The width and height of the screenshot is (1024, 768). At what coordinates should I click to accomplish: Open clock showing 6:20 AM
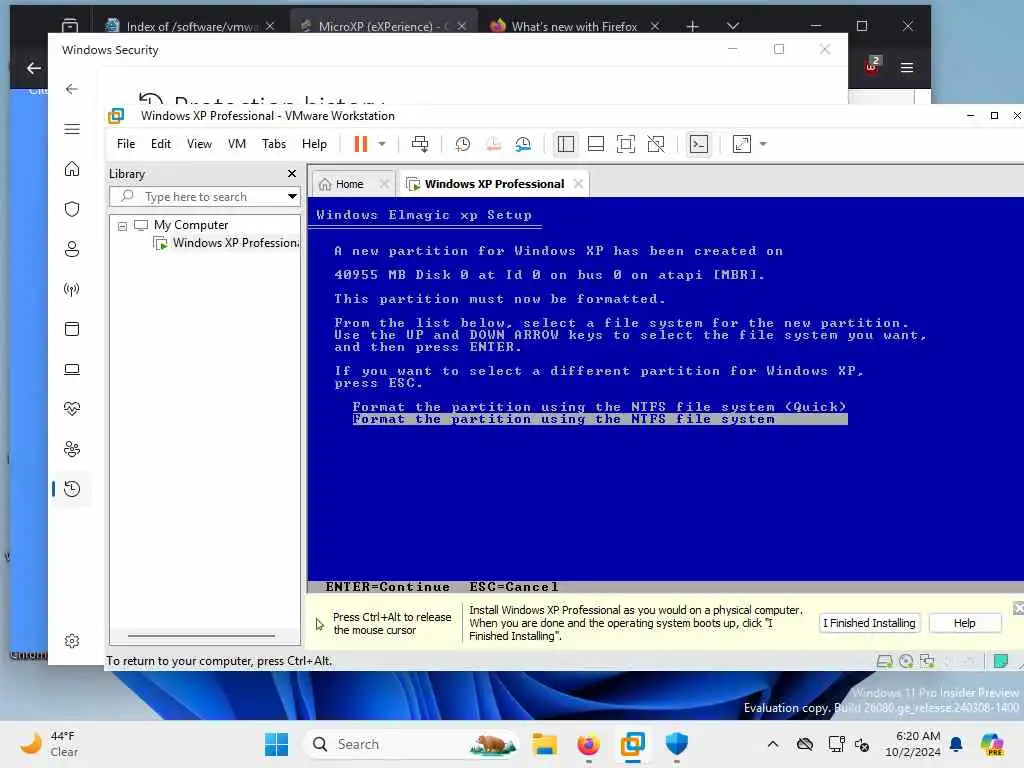tap(913, 744)
